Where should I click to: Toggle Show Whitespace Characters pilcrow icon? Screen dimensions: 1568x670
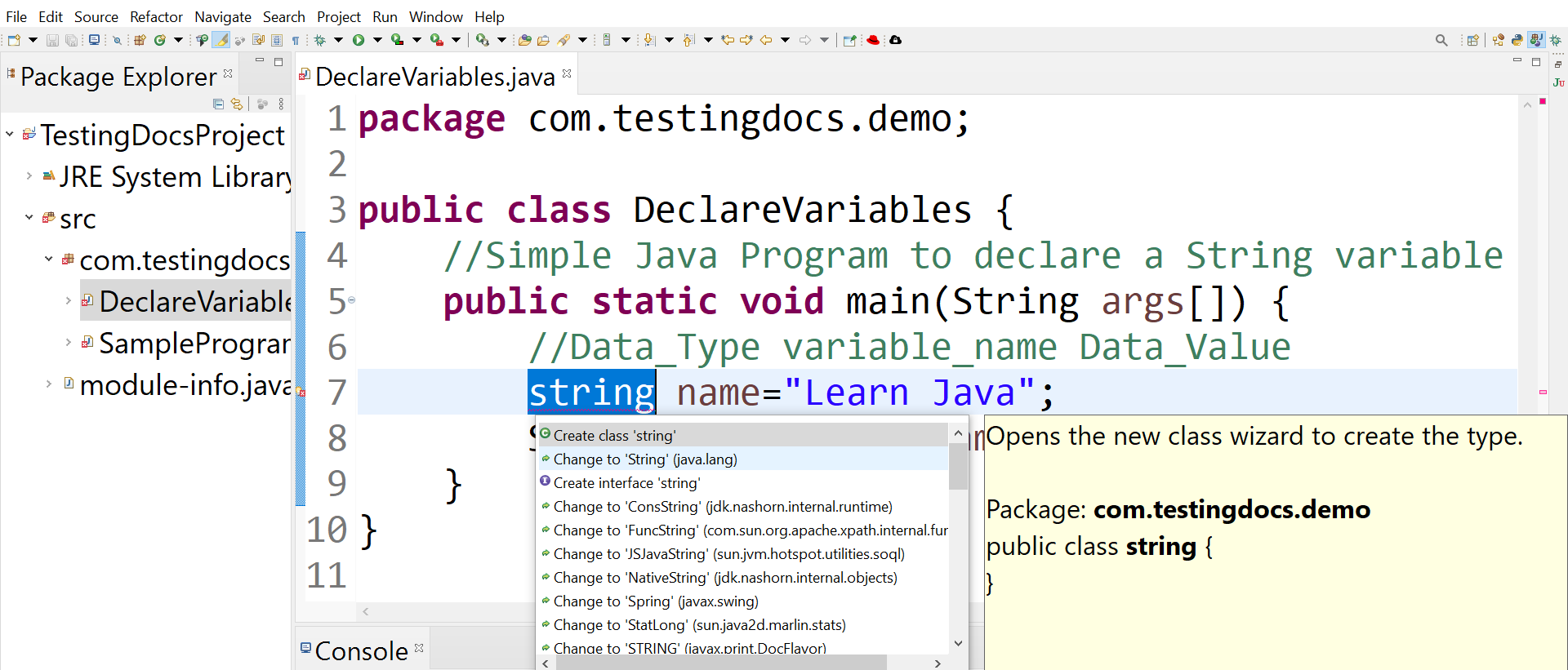pos(296,40)
